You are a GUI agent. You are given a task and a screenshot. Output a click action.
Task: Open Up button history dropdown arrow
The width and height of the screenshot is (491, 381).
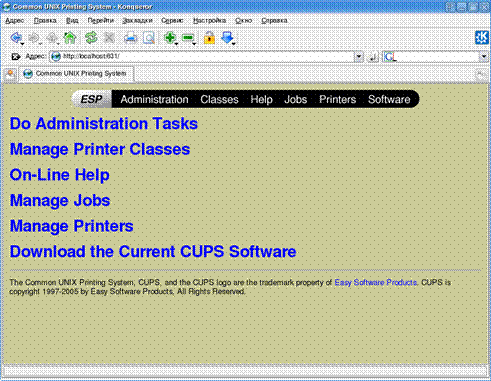click(x=58, y=44)
